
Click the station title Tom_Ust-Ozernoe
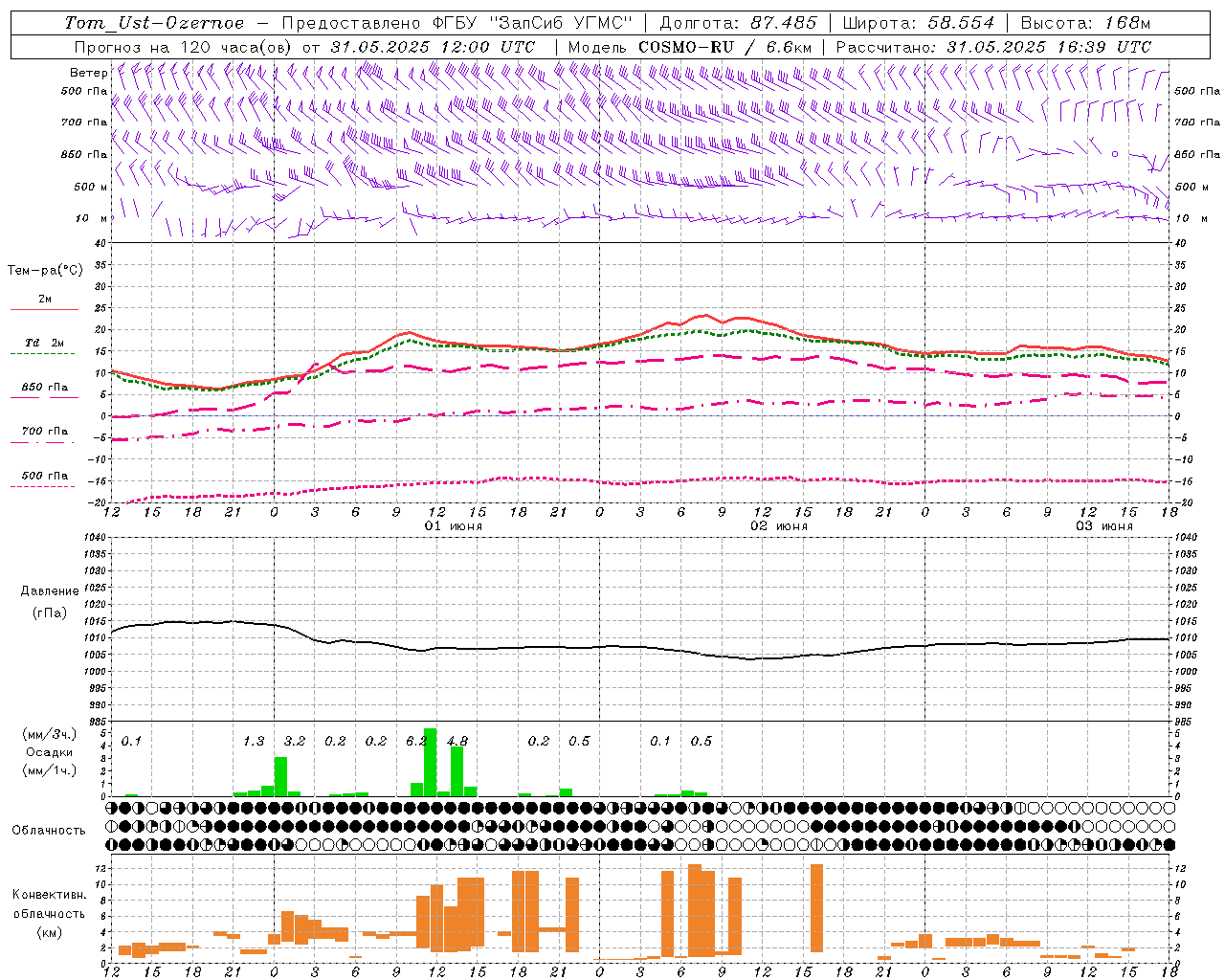coord(154,23)
